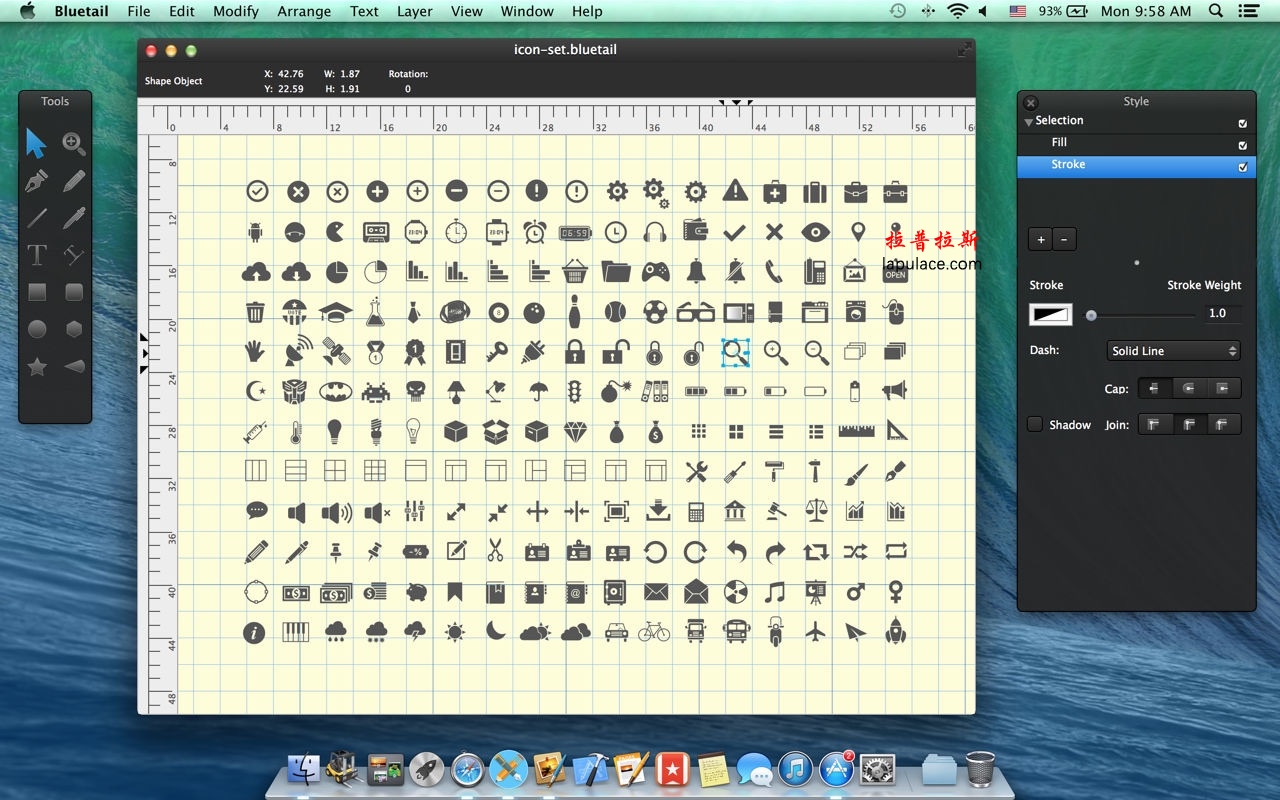Select the trash can icon on canvas
This screenshot has height=800, width=1280.
pos(255,311)
